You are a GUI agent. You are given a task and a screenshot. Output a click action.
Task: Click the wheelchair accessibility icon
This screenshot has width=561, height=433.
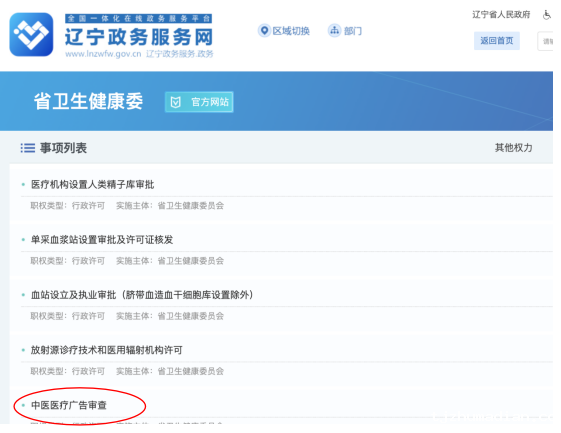[x=547, y=15]
